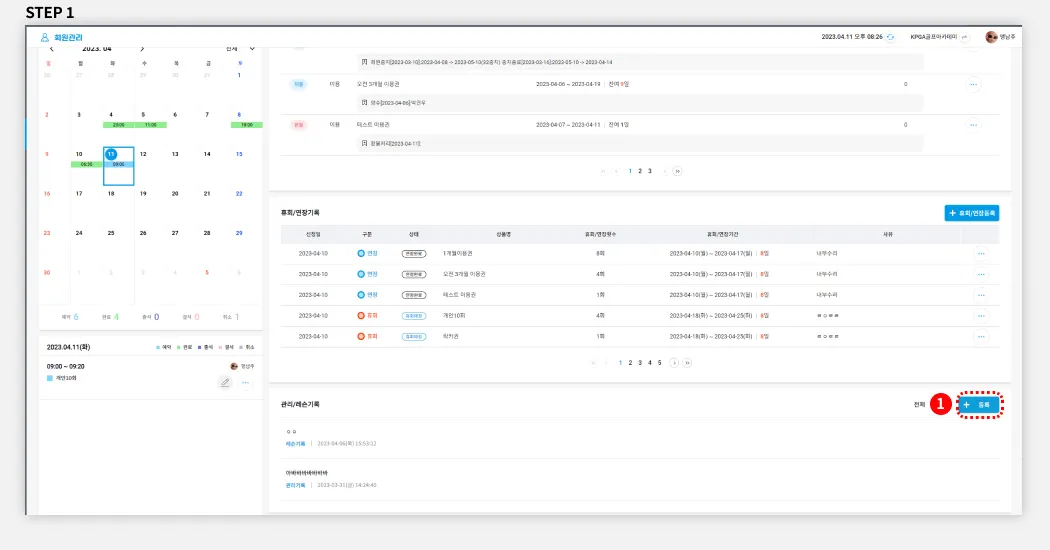The width and height of the screenshot is (1050, 550).
Task: Click the red status badge of 테스트 이용권
Action: tap(299, 125)
